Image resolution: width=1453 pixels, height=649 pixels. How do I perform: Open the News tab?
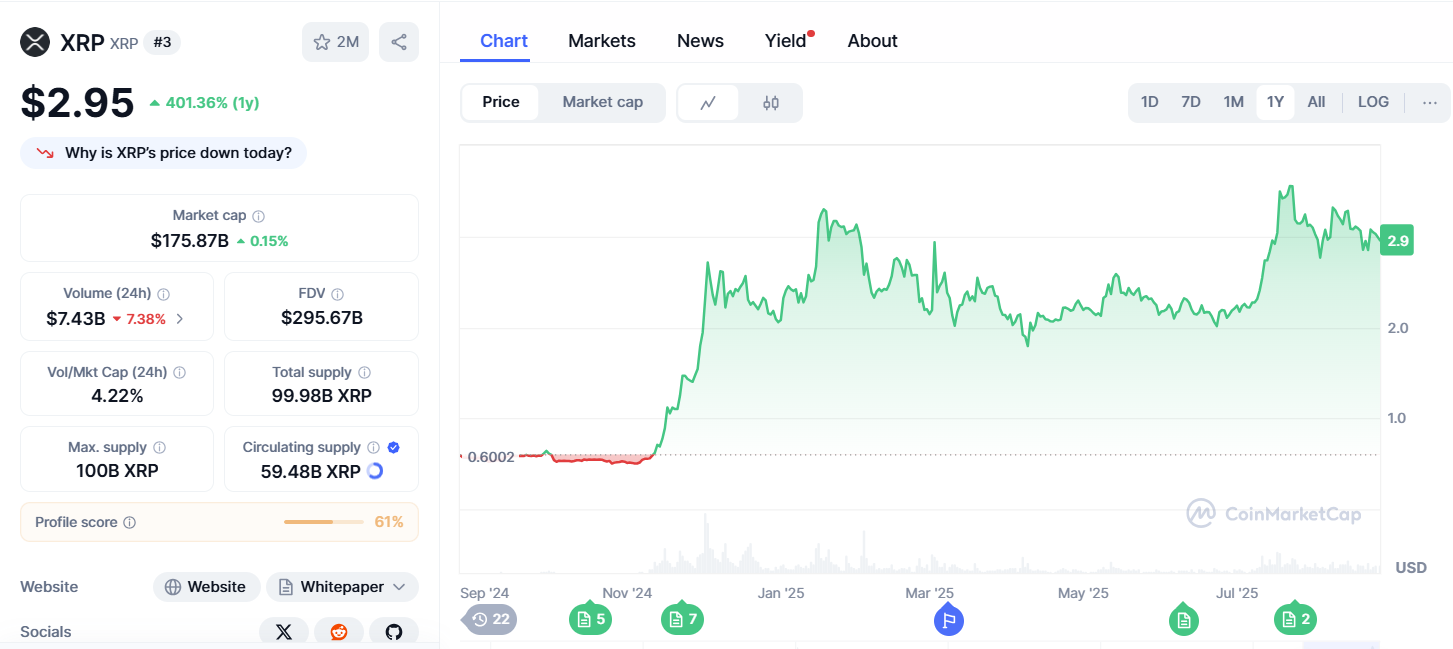[699, 40]
